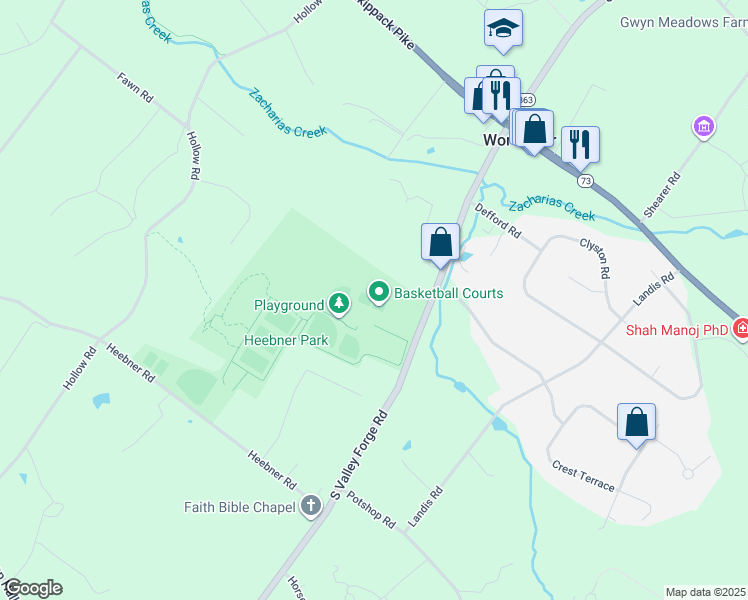Open the shopping bag marker above Crest Terrace
The width and height of the screenshot is (748, 600).
click(636, 423)
